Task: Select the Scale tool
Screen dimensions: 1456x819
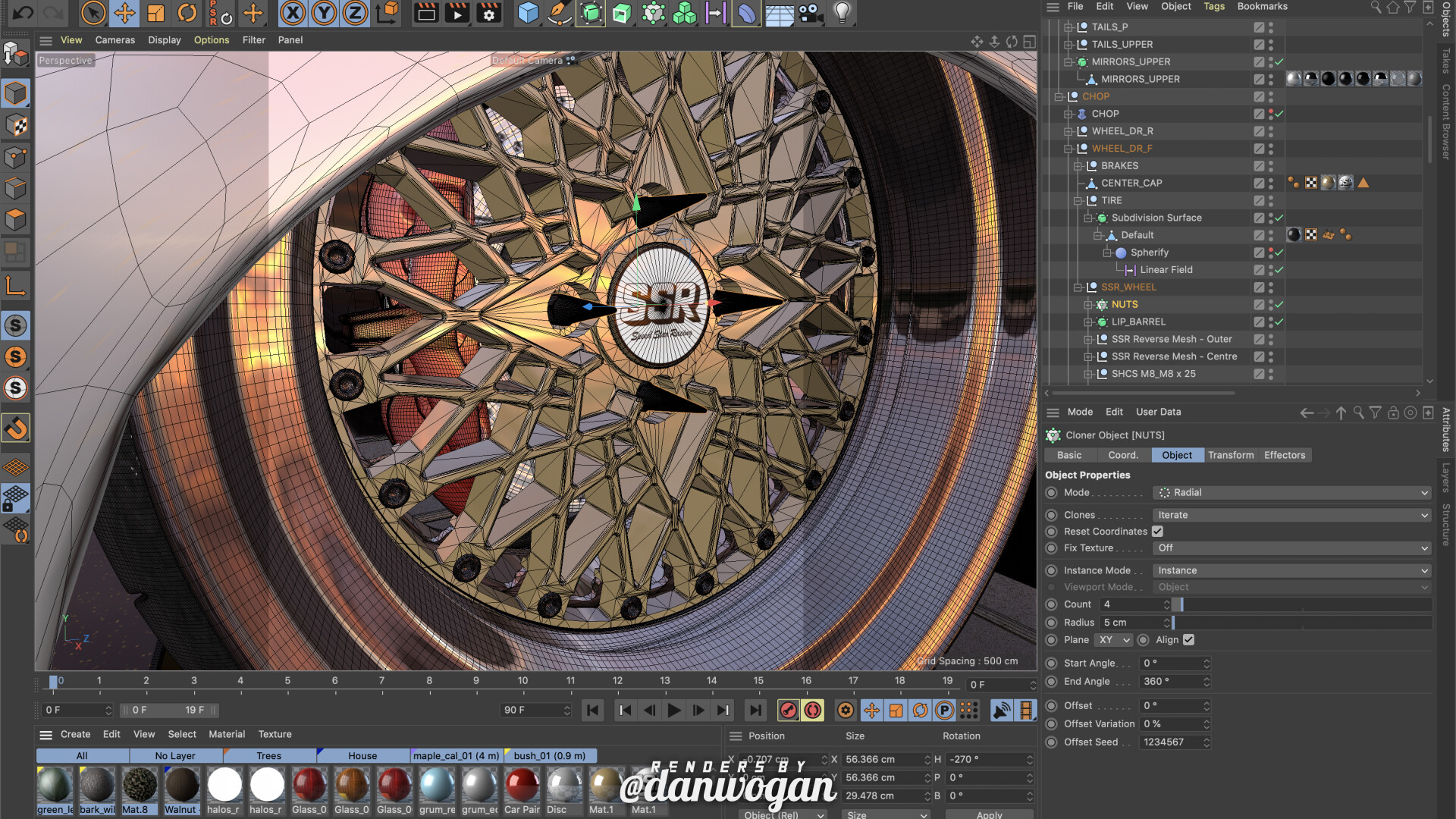Action: (155, 13)
